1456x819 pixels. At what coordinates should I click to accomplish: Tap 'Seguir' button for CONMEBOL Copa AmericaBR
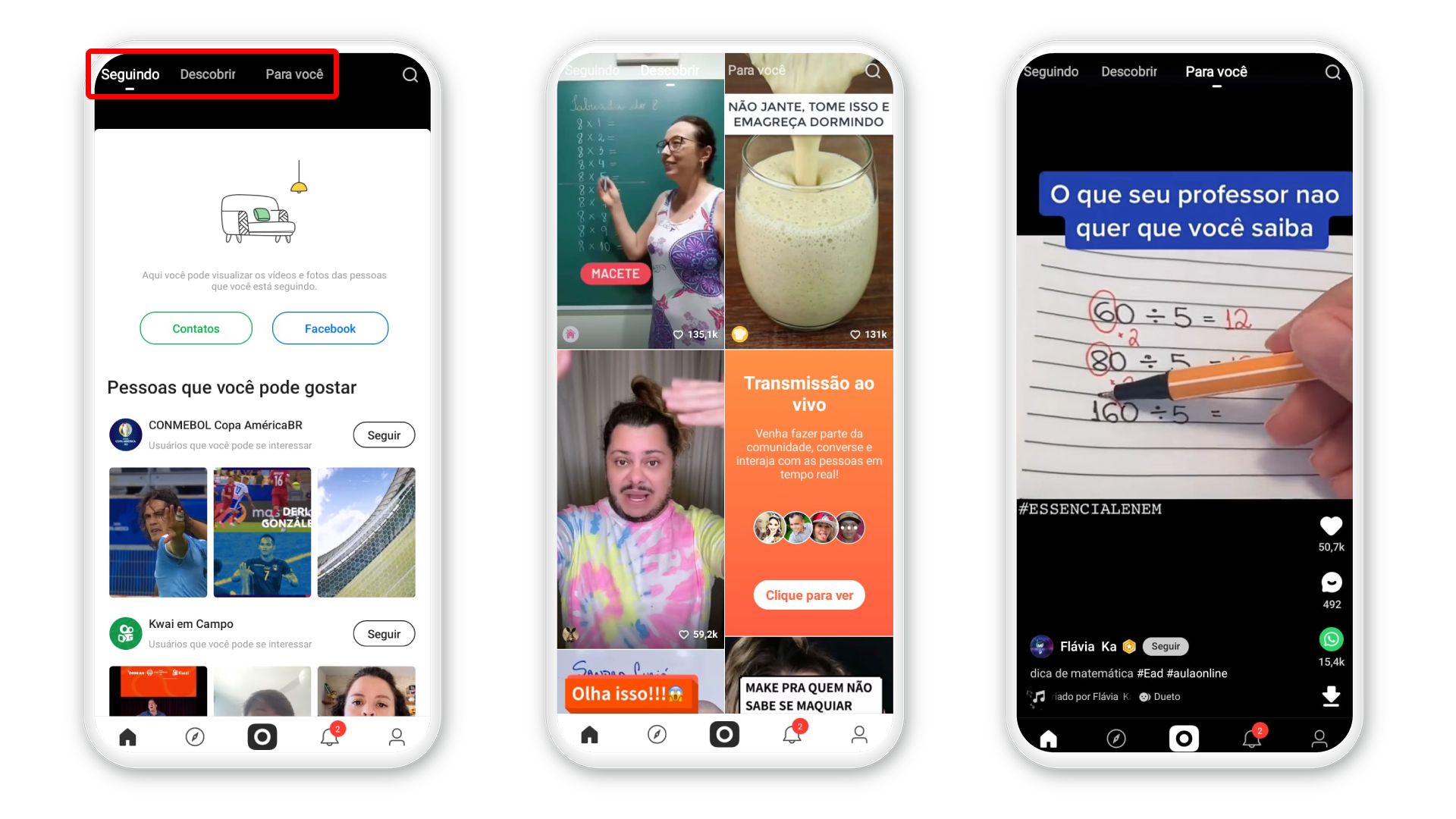(x=384, y=434)
